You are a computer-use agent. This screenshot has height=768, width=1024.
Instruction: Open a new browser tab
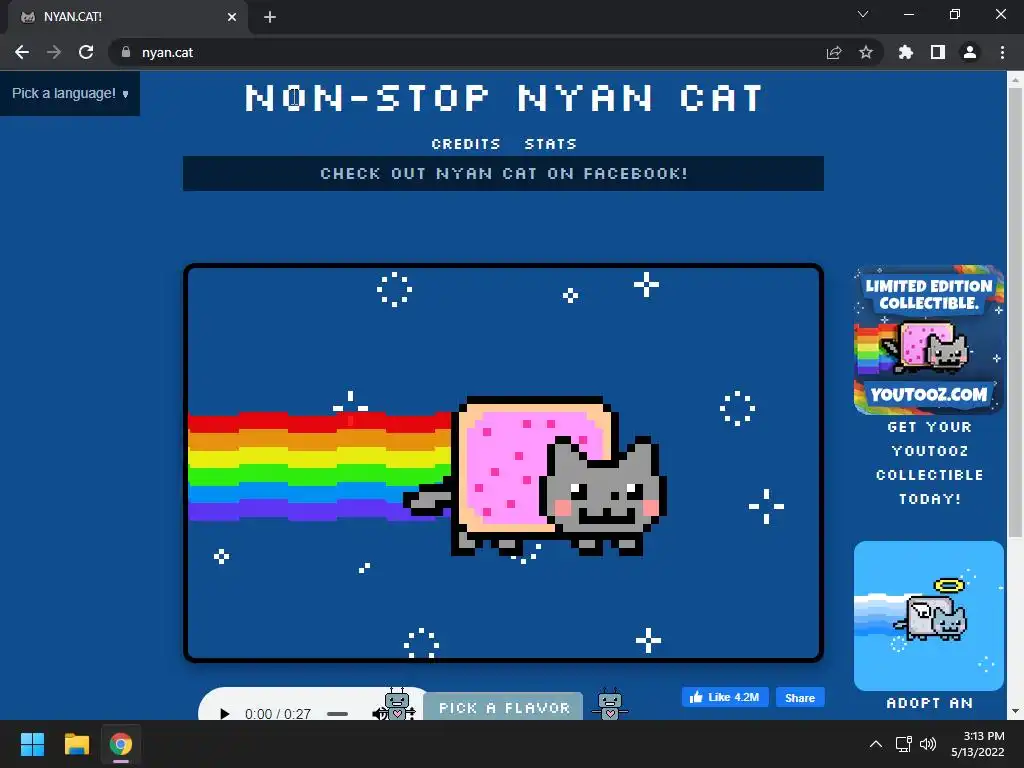pos(270,17)
